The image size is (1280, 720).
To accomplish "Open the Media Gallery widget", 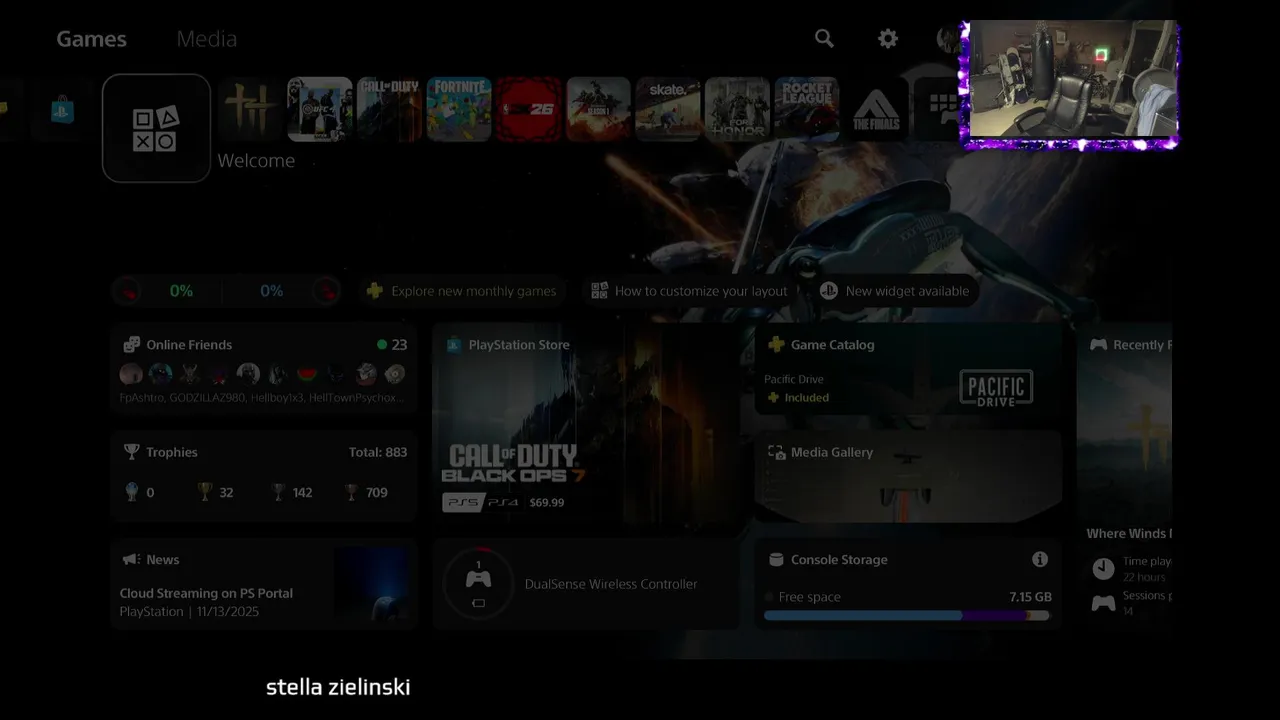I will pyautogui.click(x=908, y=476).
